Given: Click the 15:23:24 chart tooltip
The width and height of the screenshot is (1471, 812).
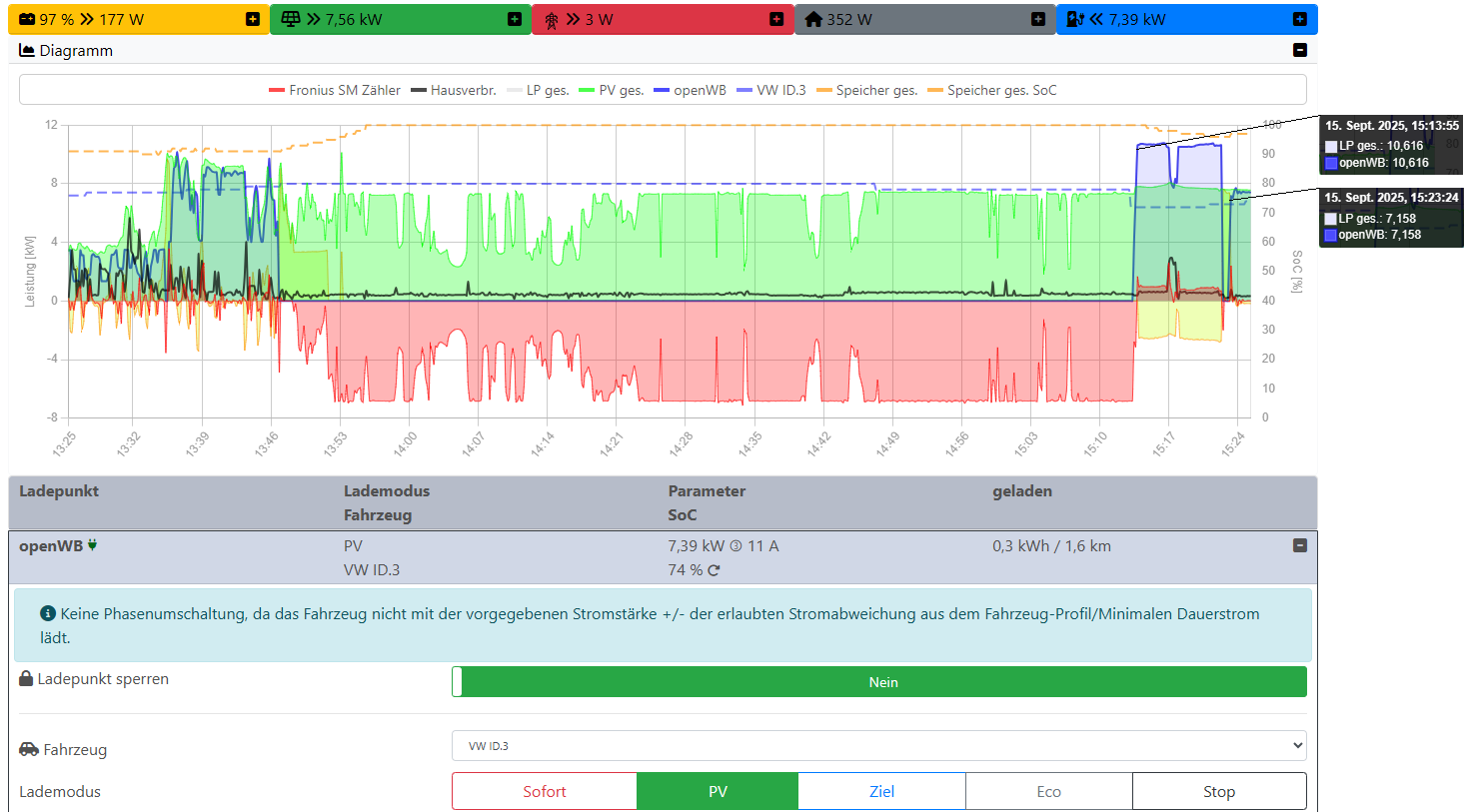Looking at the screenshot, I should [1391, 217].
